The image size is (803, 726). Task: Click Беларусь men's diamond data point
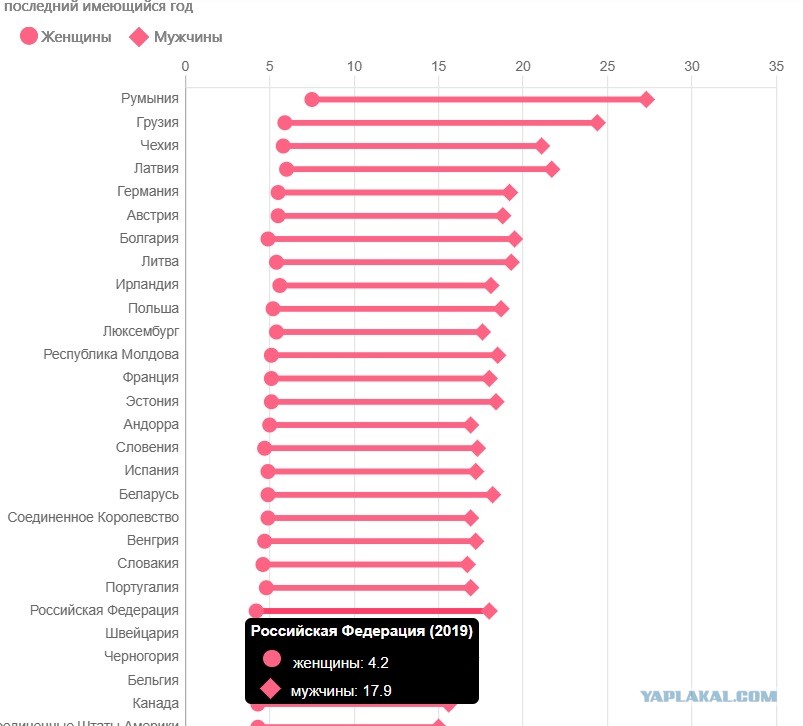click(493, 495)
